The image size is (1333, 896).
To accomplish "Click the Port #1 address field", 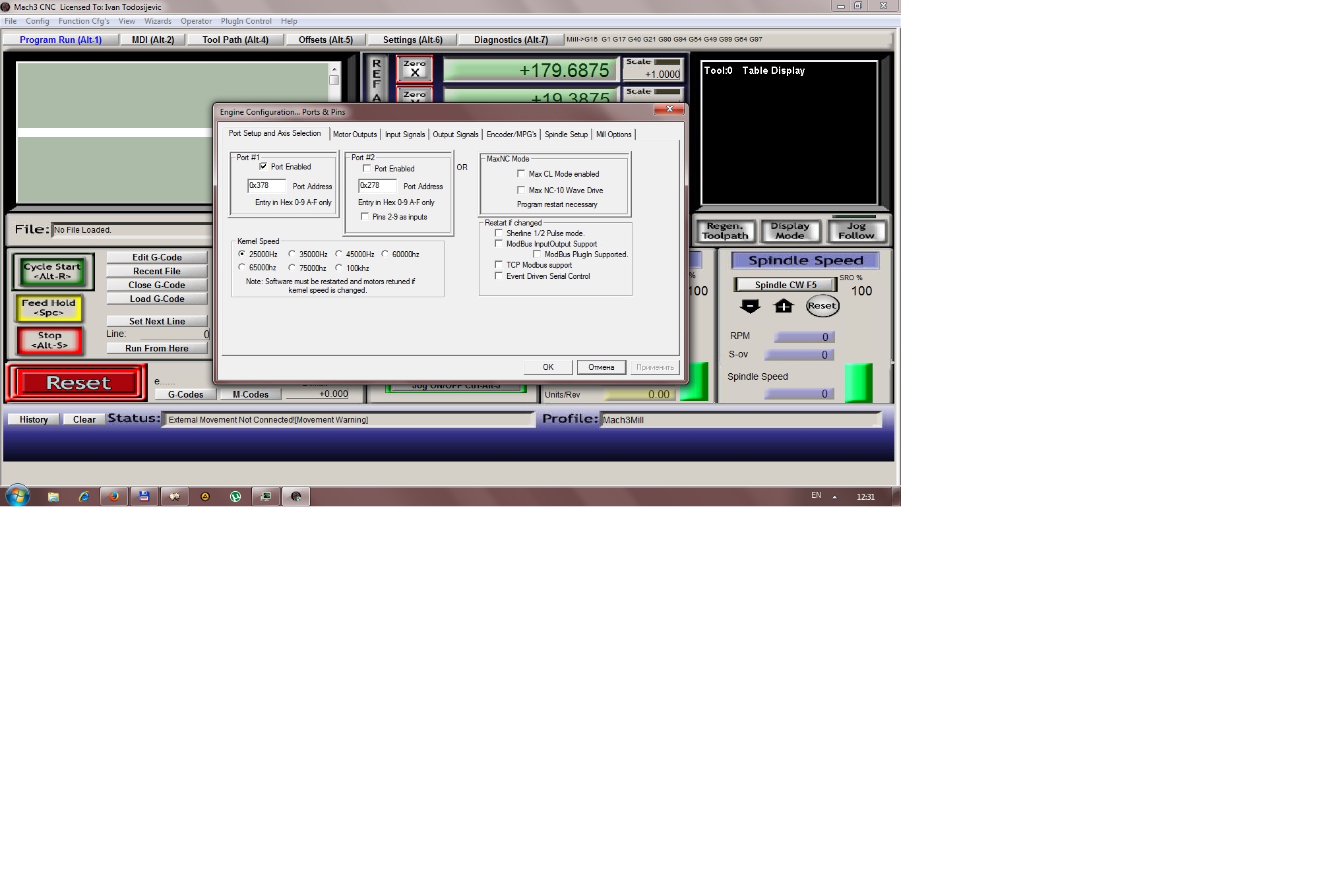I will point(266,186).
